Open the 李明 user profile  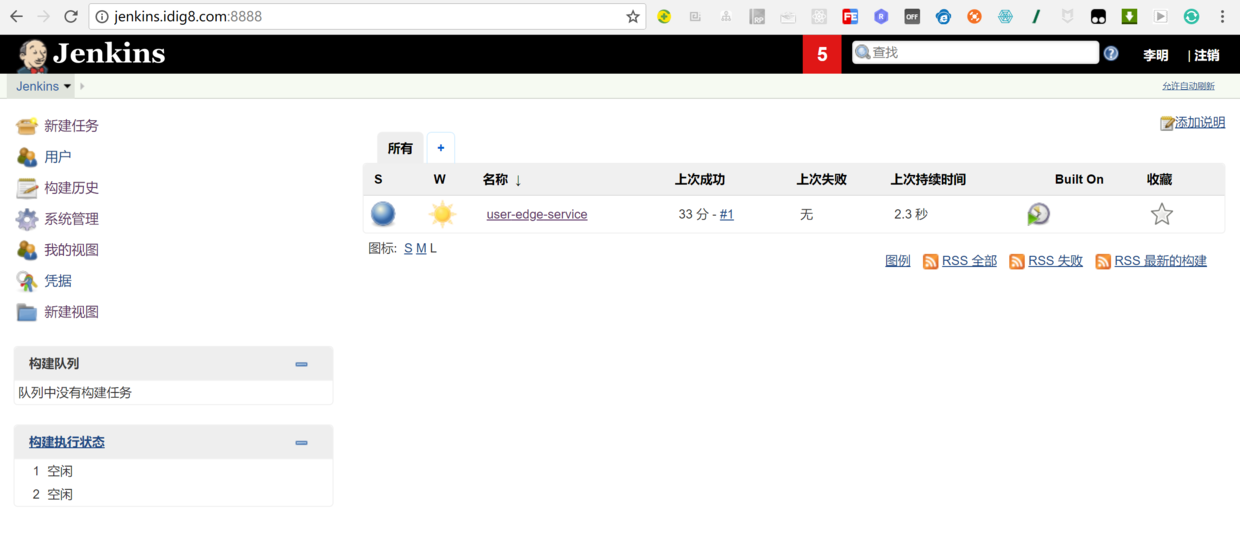pyautogui.click(x=1156, y=55)
